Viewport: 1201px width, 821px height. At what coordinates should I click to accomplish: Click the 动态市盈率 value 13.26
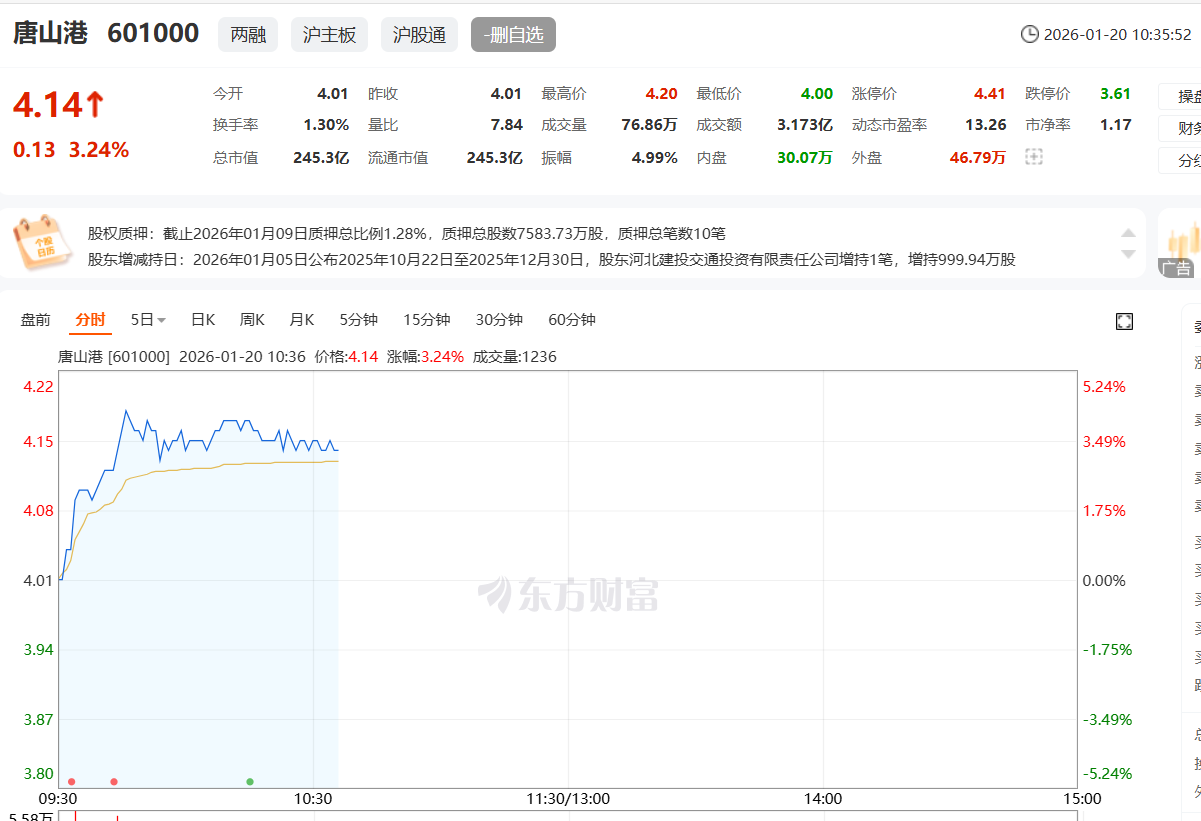click(x=986, y=125)
